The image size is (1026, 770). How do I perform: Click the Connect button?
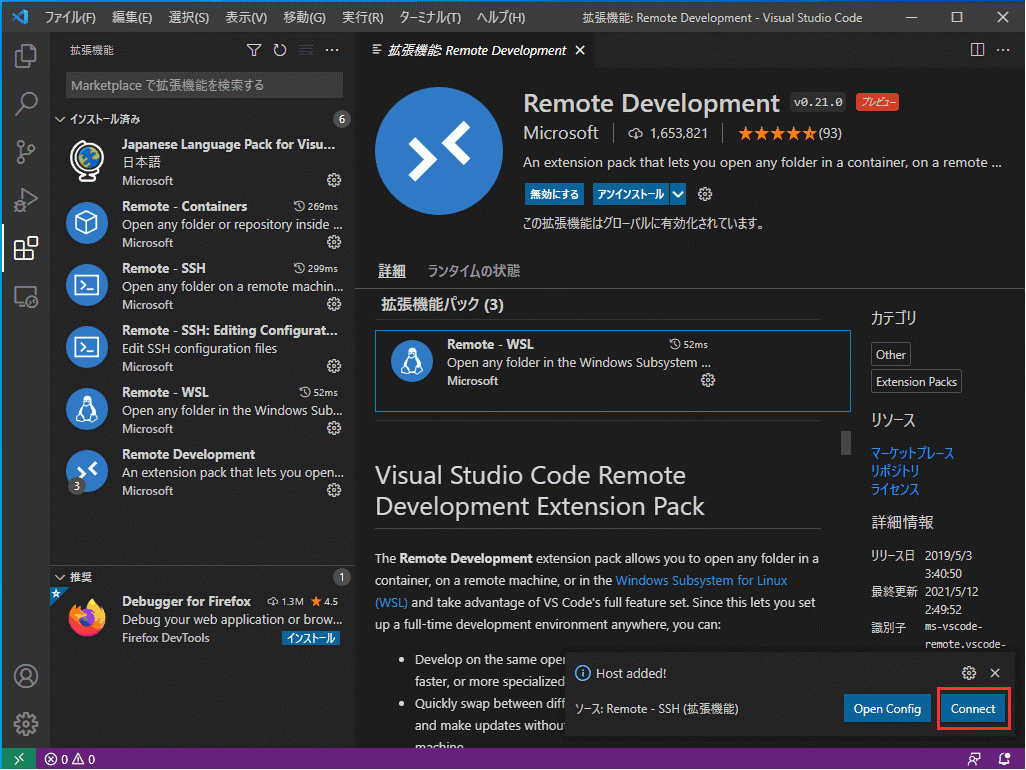(x=972, y=709)
